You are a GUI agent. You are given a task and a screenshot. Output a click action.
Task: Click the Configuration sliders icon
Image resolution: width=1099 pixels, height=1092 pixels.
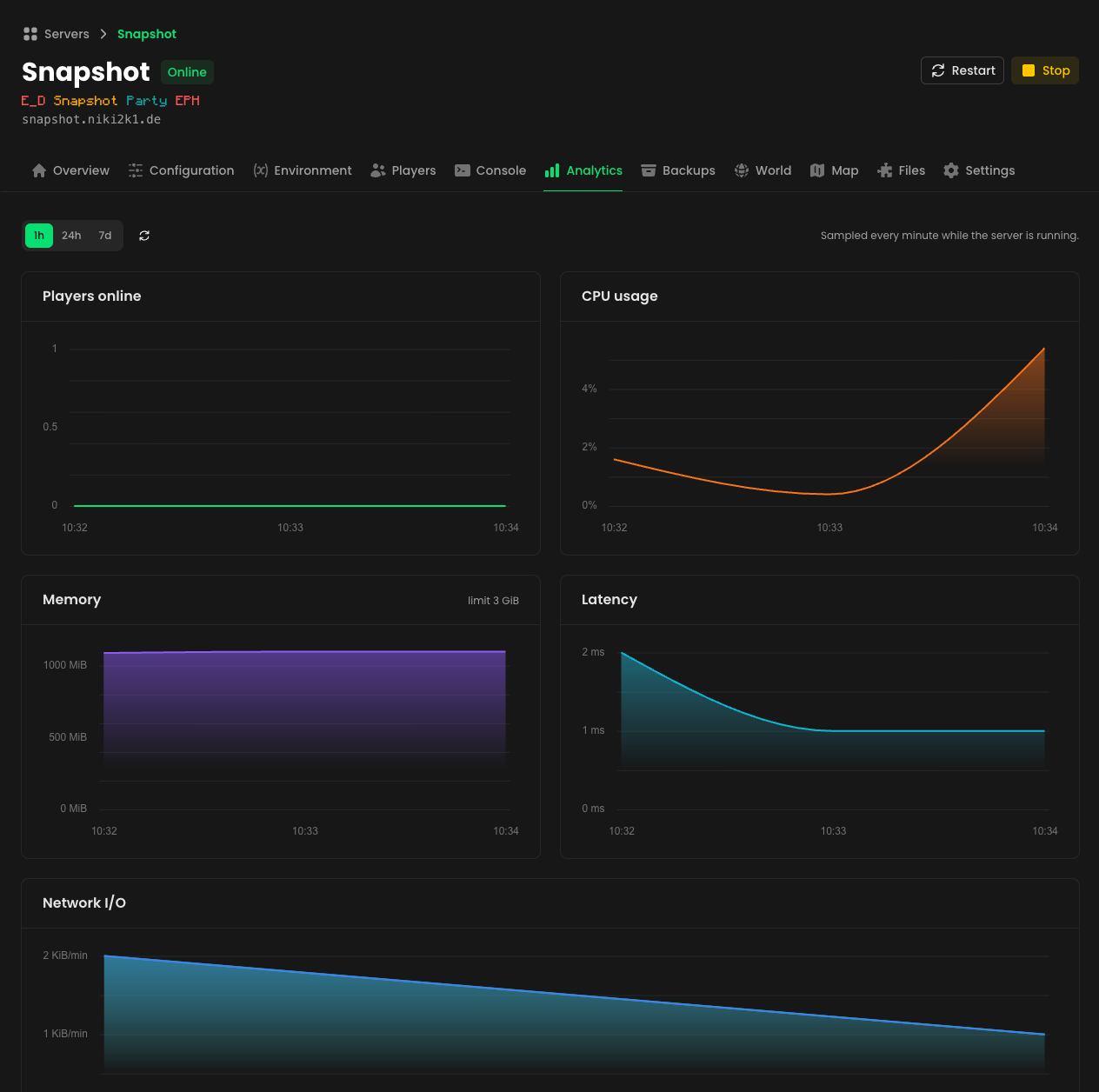[136, 170]
